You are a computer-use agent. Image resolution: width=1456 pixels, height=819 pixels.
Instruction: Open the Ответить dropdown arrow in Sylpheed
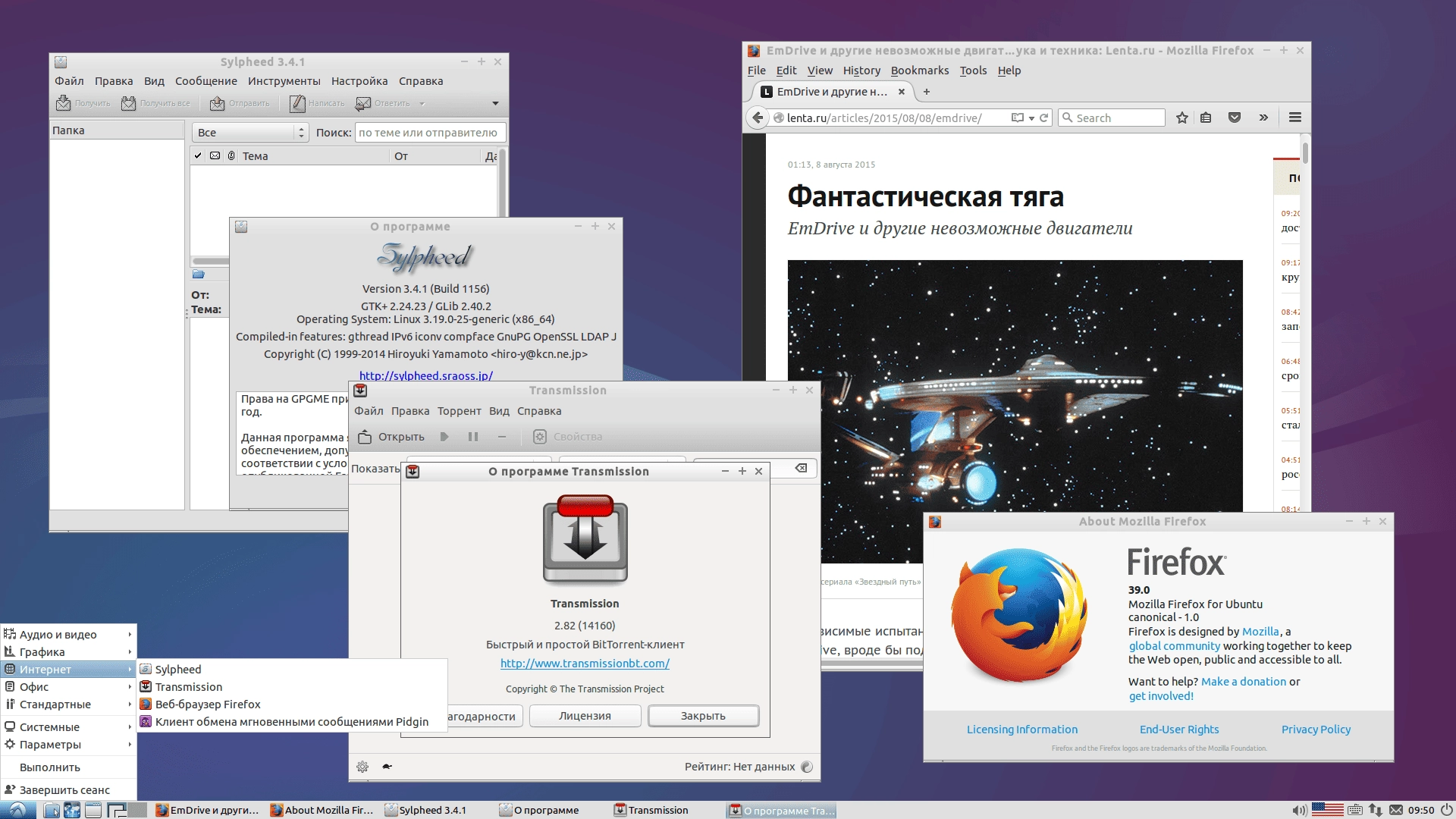[422, 104]
